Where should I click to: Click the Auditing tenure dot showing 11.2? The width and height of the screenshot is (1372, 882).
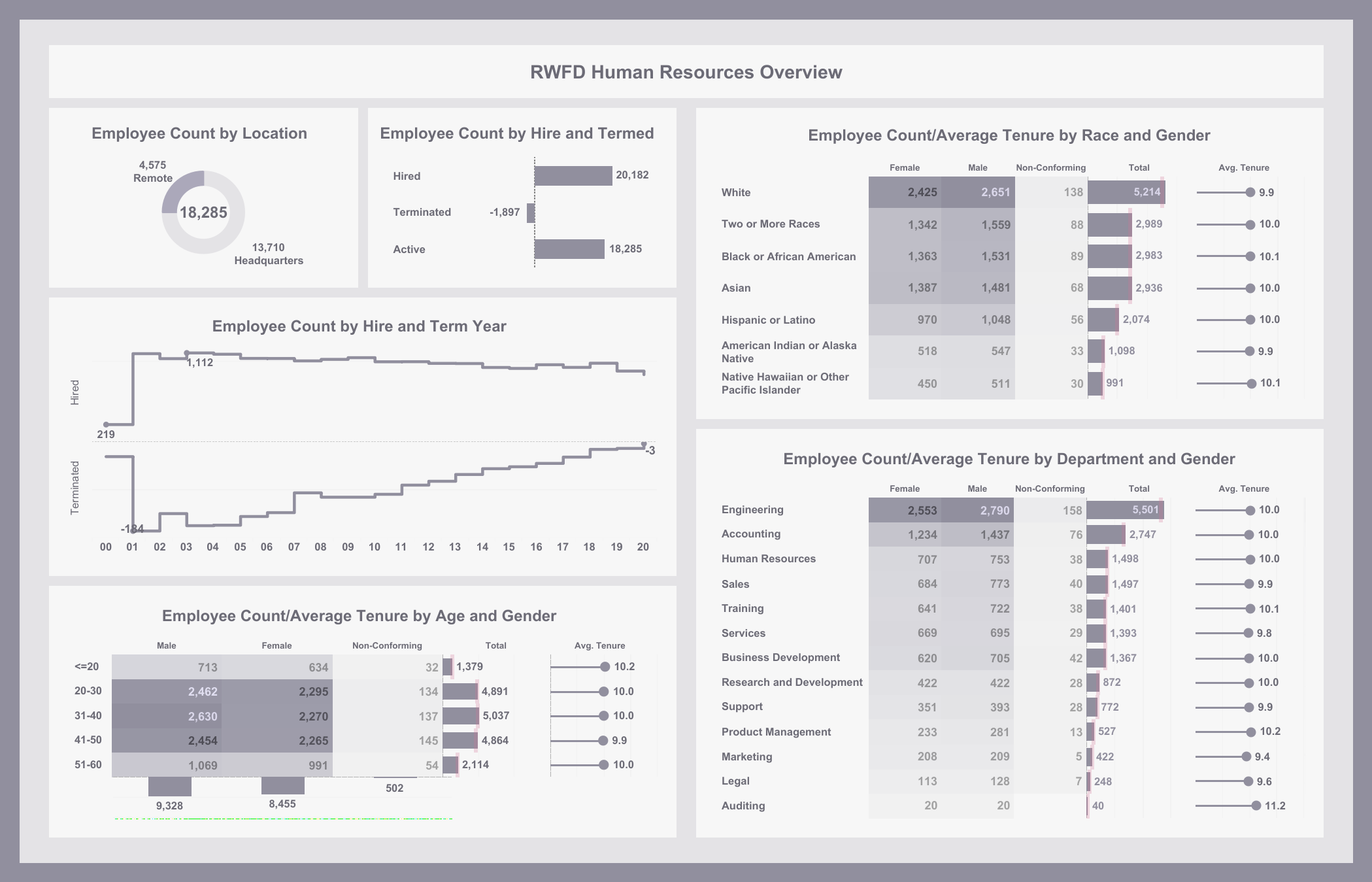pos(1256,806)
